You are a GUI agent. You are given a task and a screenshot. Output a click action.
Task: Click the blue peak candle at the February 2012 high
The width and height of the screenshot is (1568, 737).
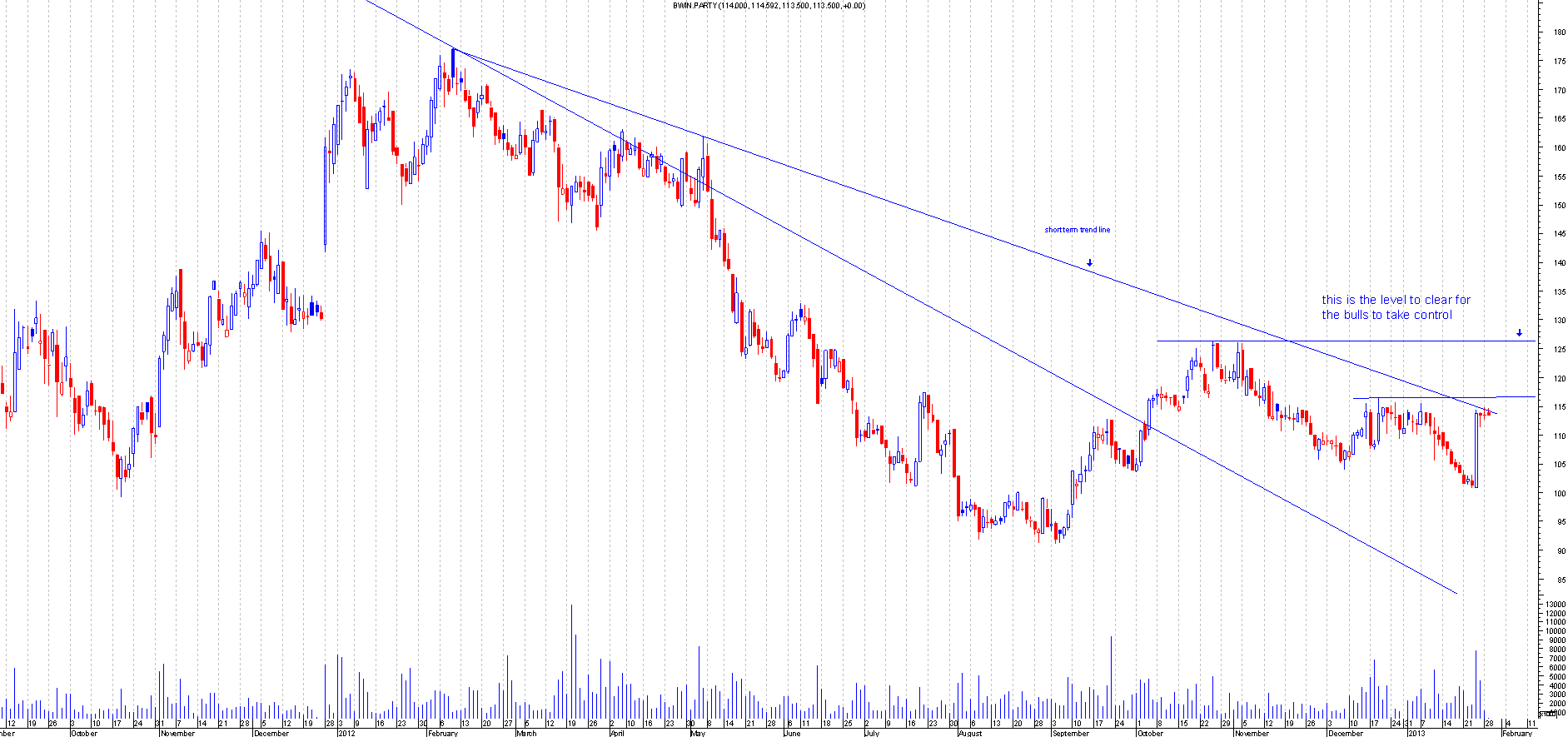click(453, 62)
